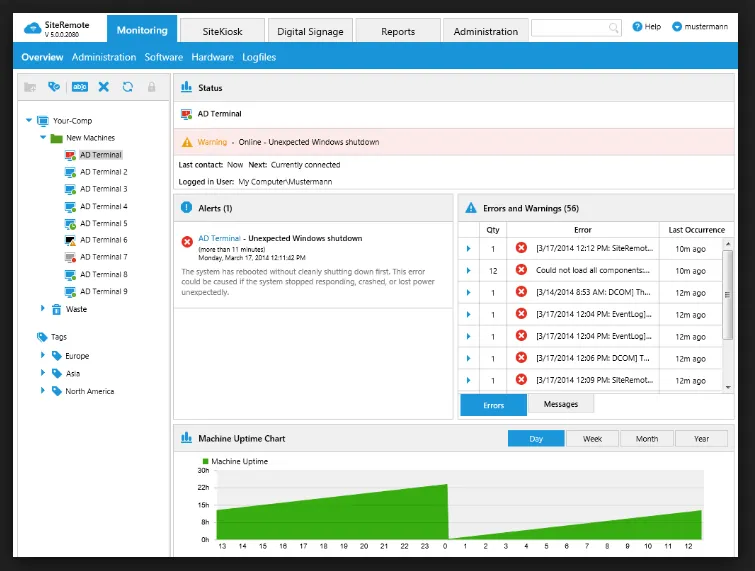Click the Status panel bar chart icon
The height and width of the screenshot is (571, 755).
(186, 87)
